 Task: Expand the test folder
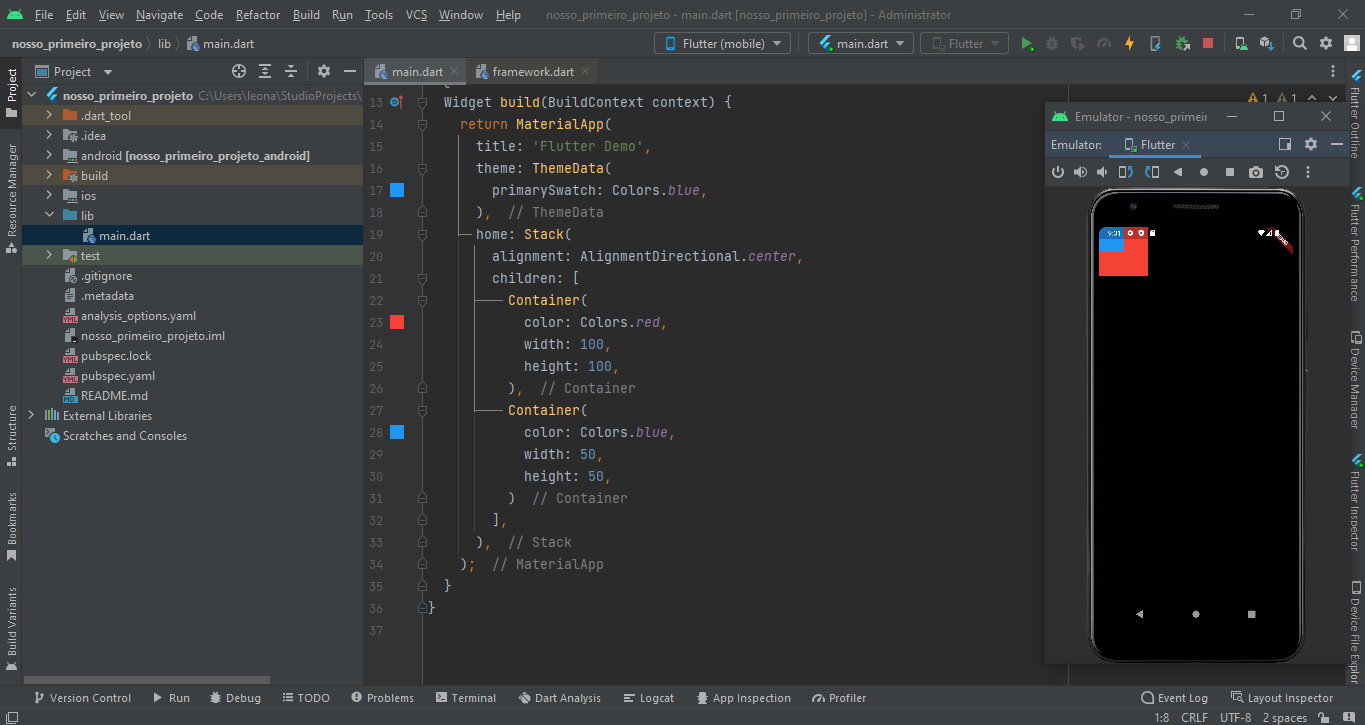[49, 255]
